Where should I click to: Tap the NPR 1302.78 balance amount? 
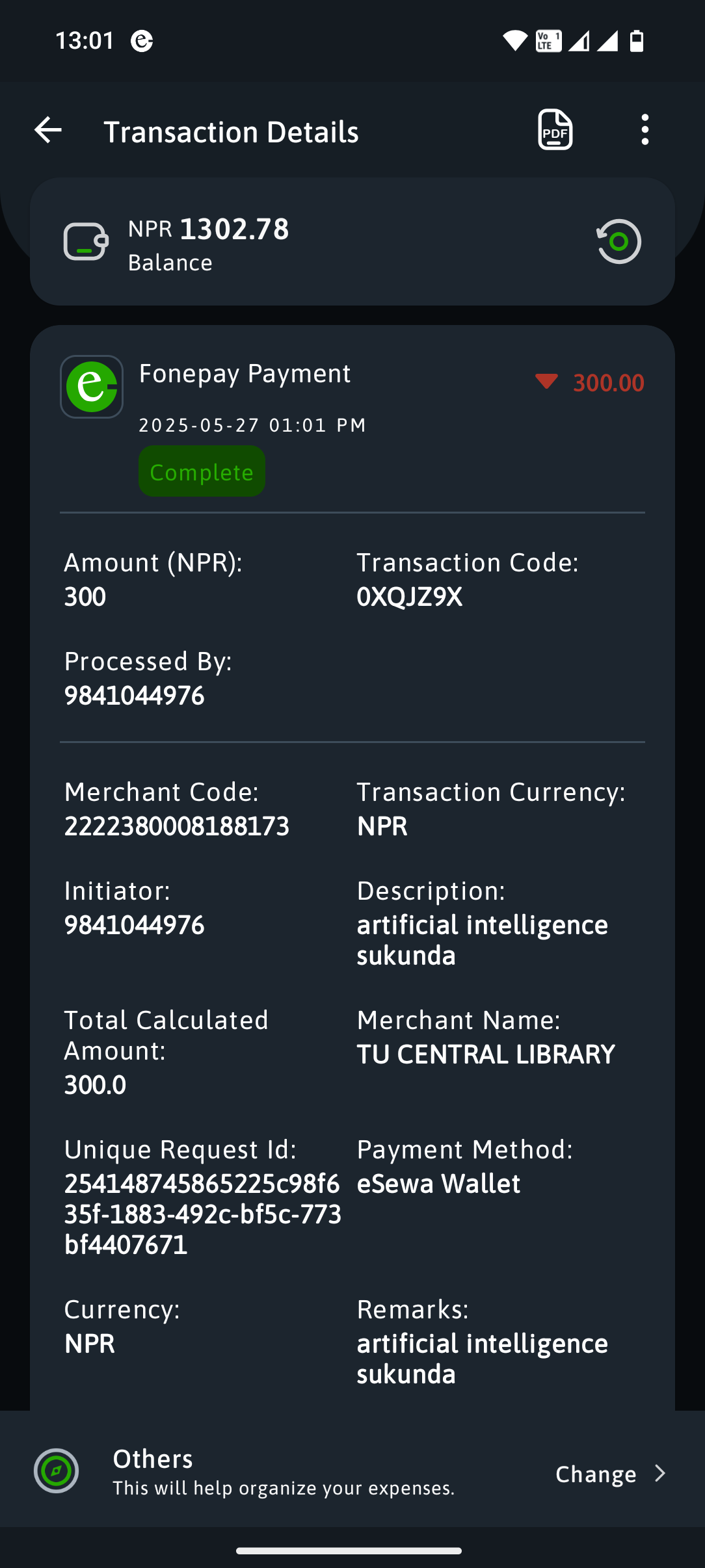pyautogui.click(x=209, y=229)
